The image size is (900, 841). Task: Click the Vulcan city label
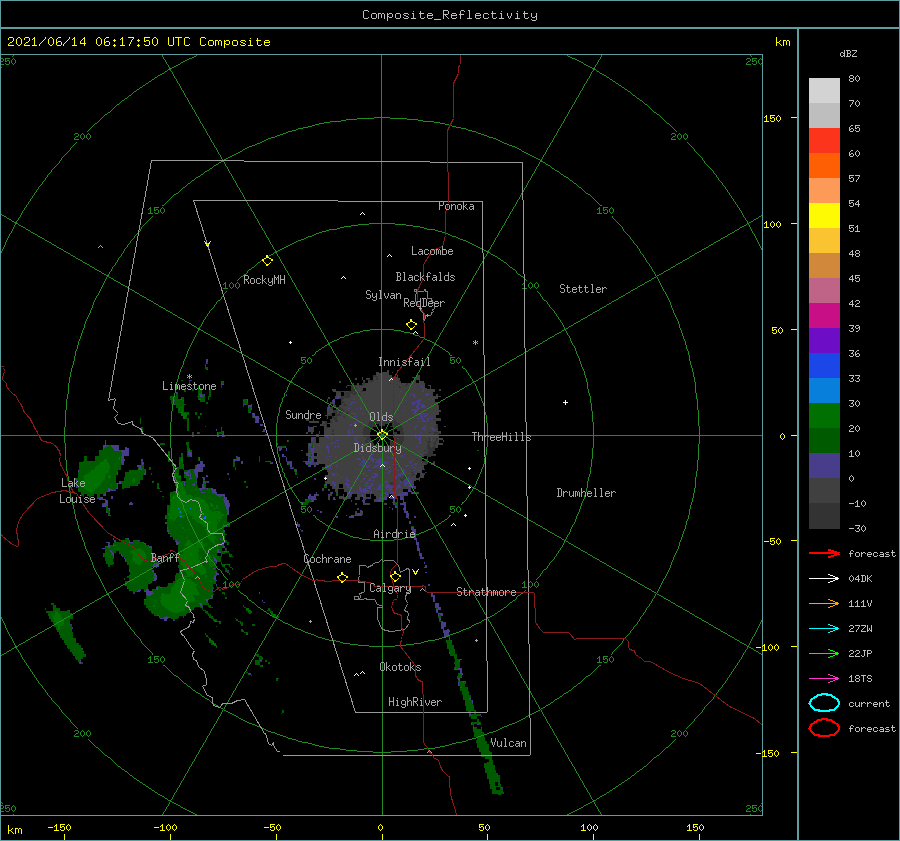[509, 743]
